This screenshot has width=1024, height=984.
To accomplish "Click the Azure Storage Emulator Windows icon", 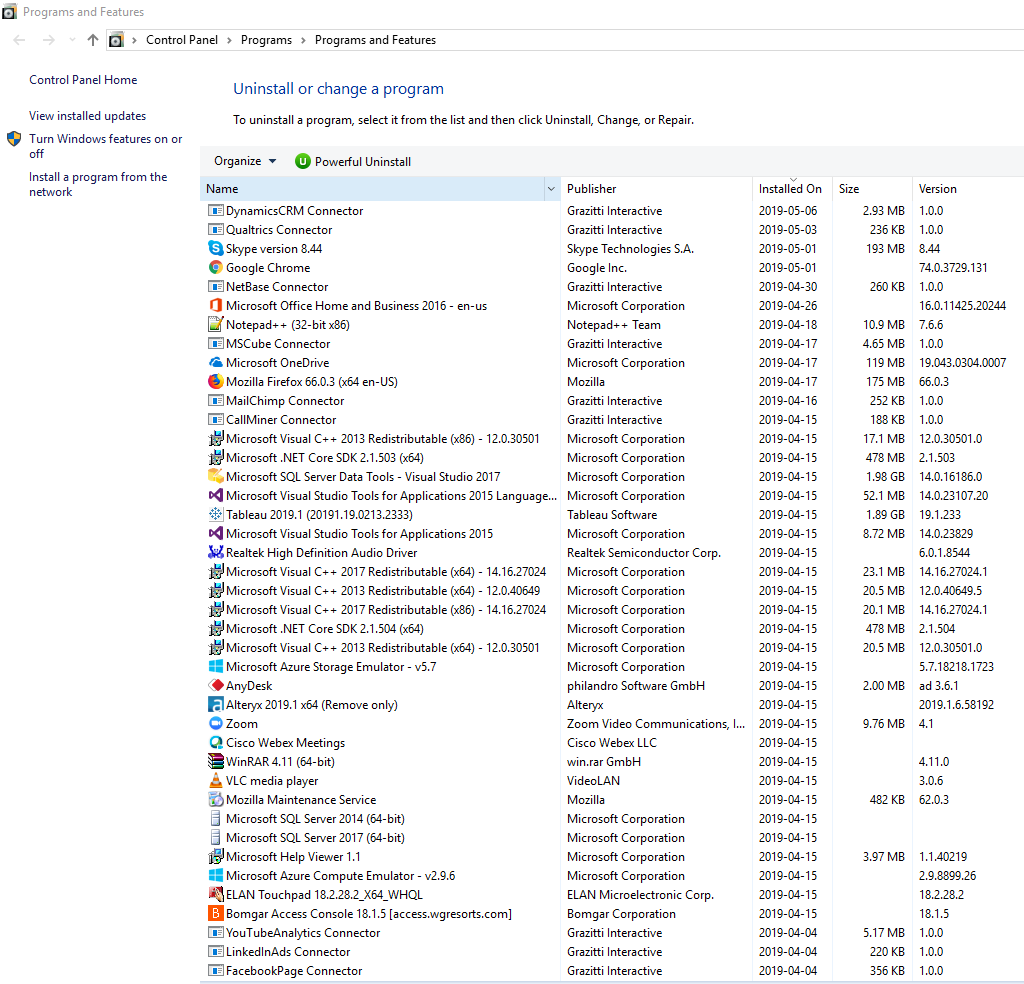I will [x=216, y=667].
